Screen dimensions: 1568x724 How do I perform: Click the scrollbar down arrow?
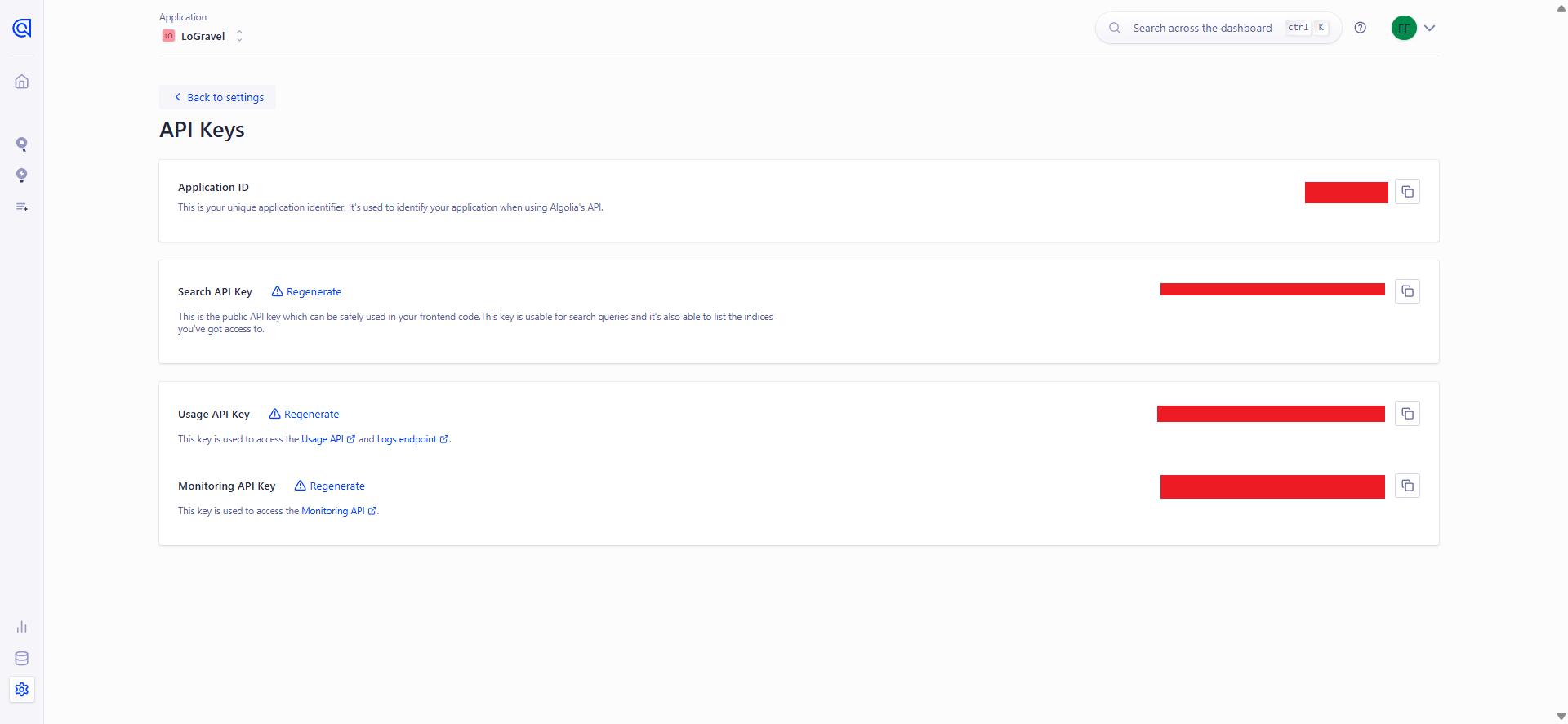1561,716
